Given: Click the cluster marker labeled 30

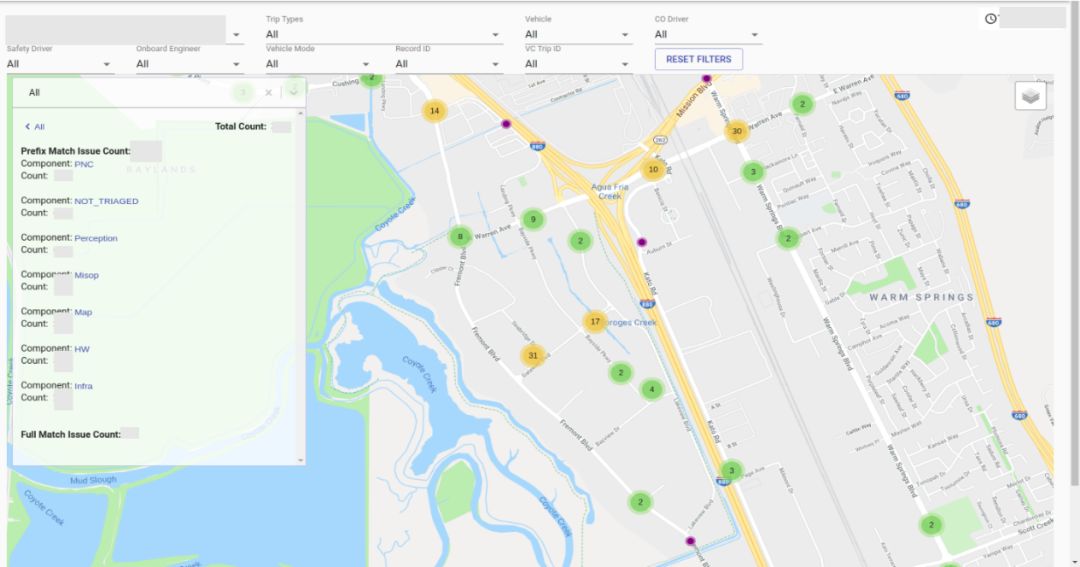Looking at the screenshot, I should pyautogui.click(x=736, y=131).
